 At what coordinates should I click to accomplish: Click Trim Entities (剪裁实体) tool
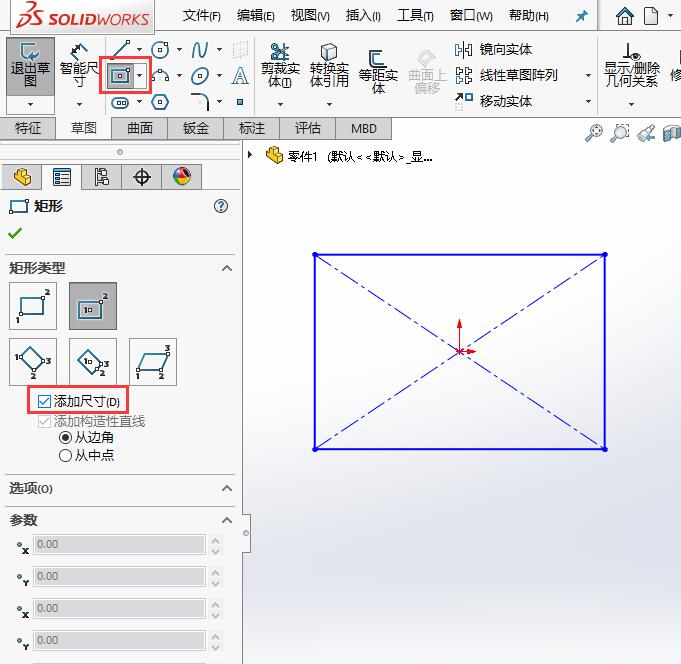pos(280,65)
